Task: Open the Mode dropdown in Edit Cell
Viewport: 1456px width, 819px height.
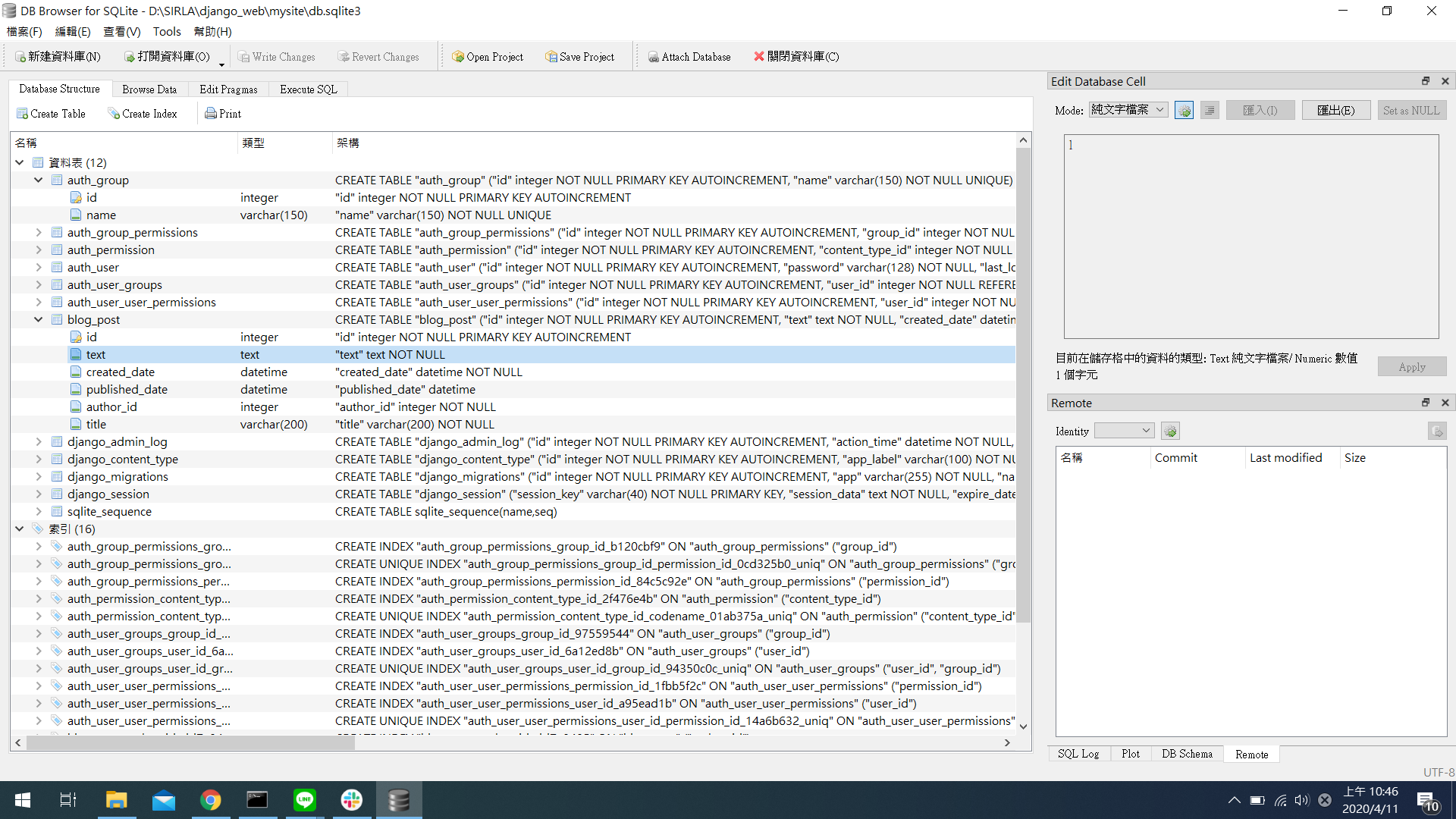Action: [x=1128, y=110]
